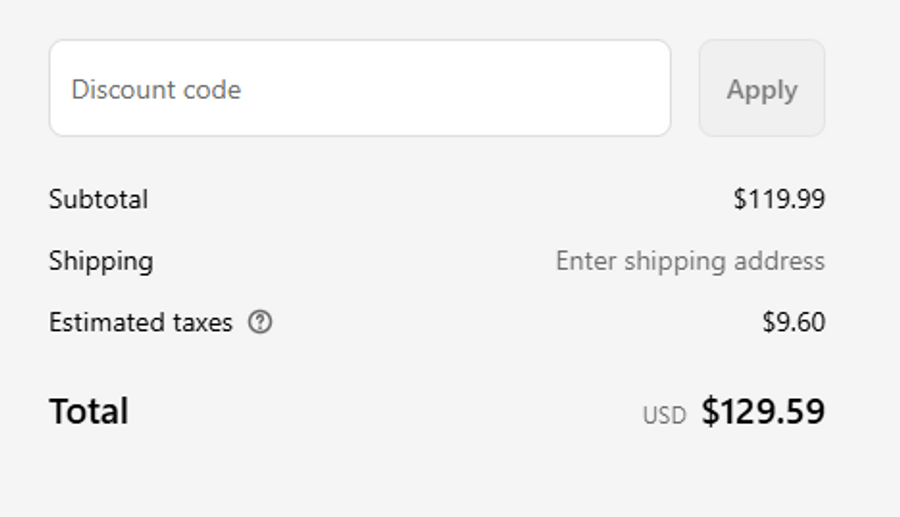The width and height of the screenshot is (900, 517).
Task: Click the $119.99 subtotal amount
Action: [x=779, y=199]
